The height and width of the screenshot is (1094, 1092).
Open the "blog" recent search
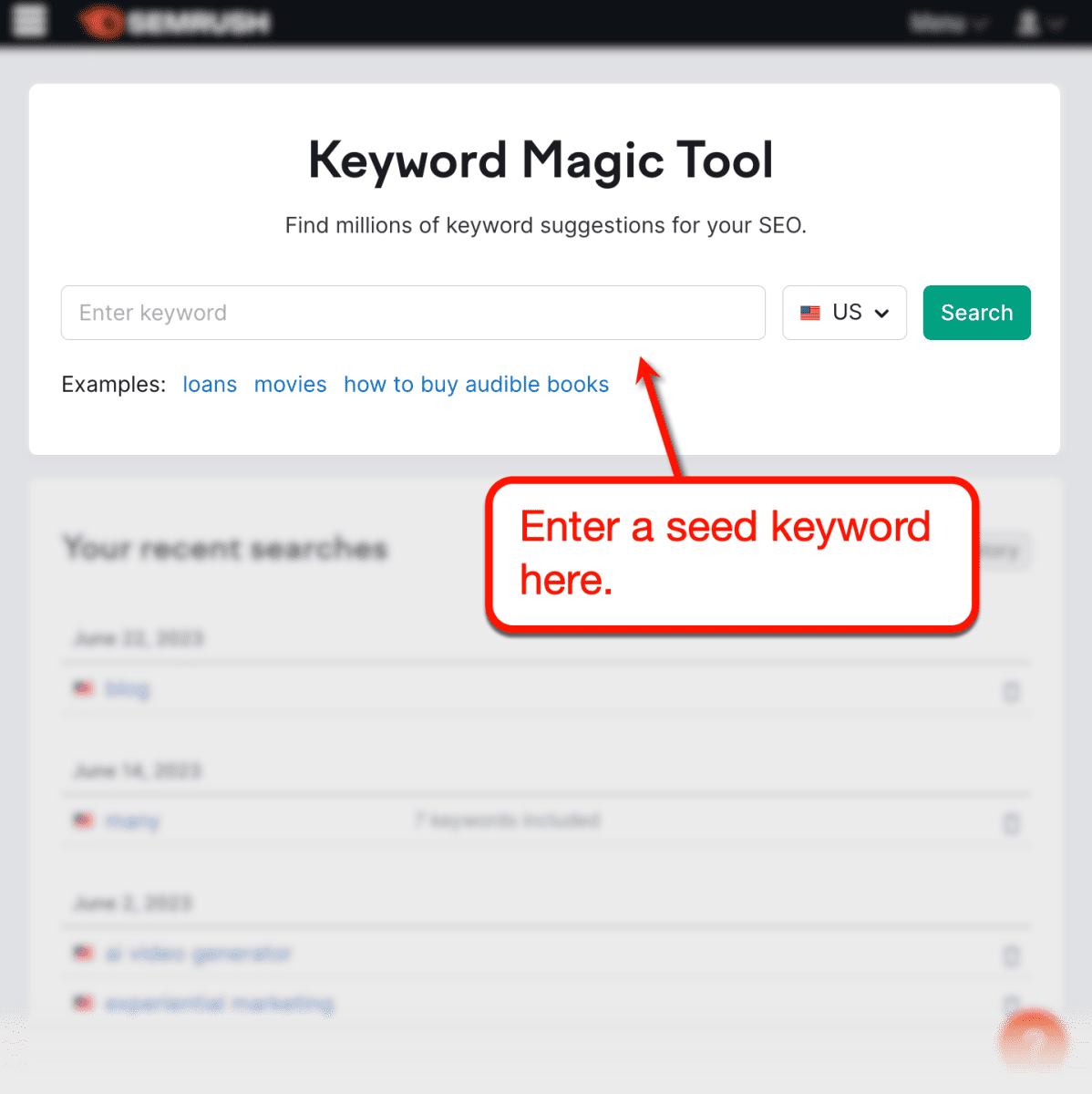coord(127,688)
